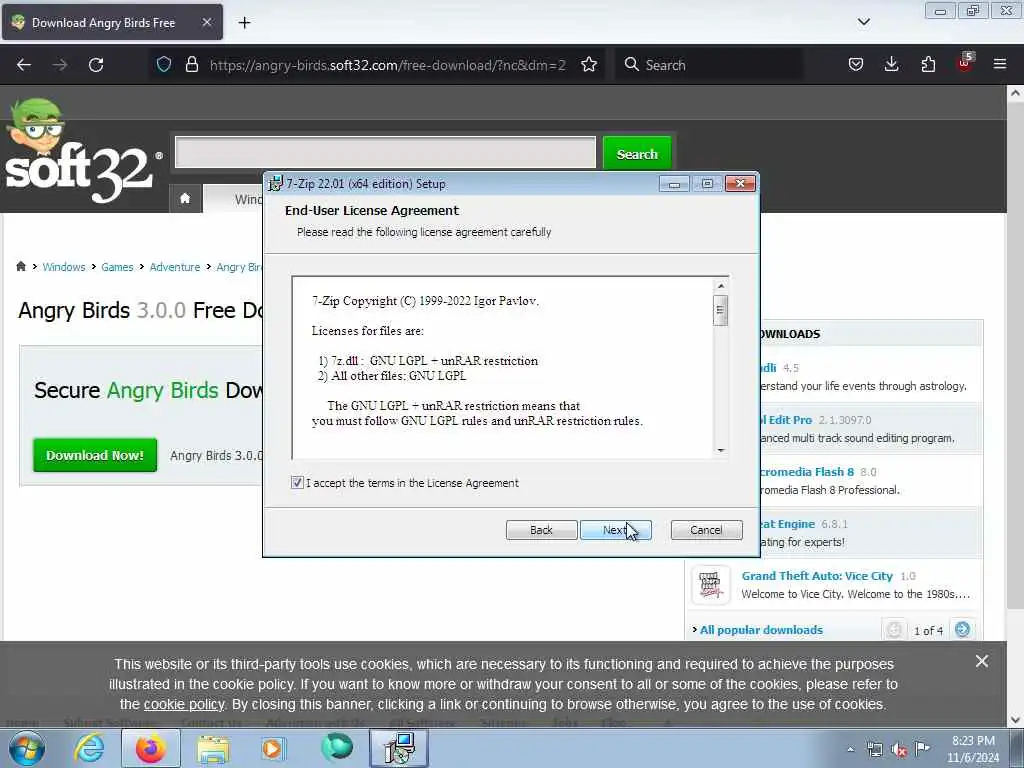Image resolution: width=1024 pixels, height=768 pixels.
Task: Open the Games breadcrumb link
Action: tap(117, 267)
